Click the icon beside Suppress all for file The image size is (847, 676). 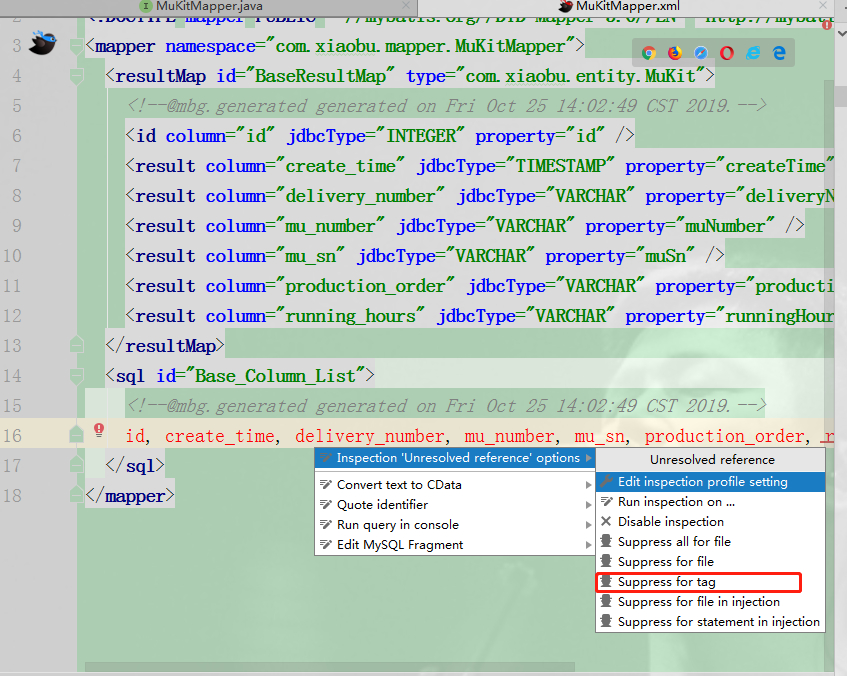[606, 541]
